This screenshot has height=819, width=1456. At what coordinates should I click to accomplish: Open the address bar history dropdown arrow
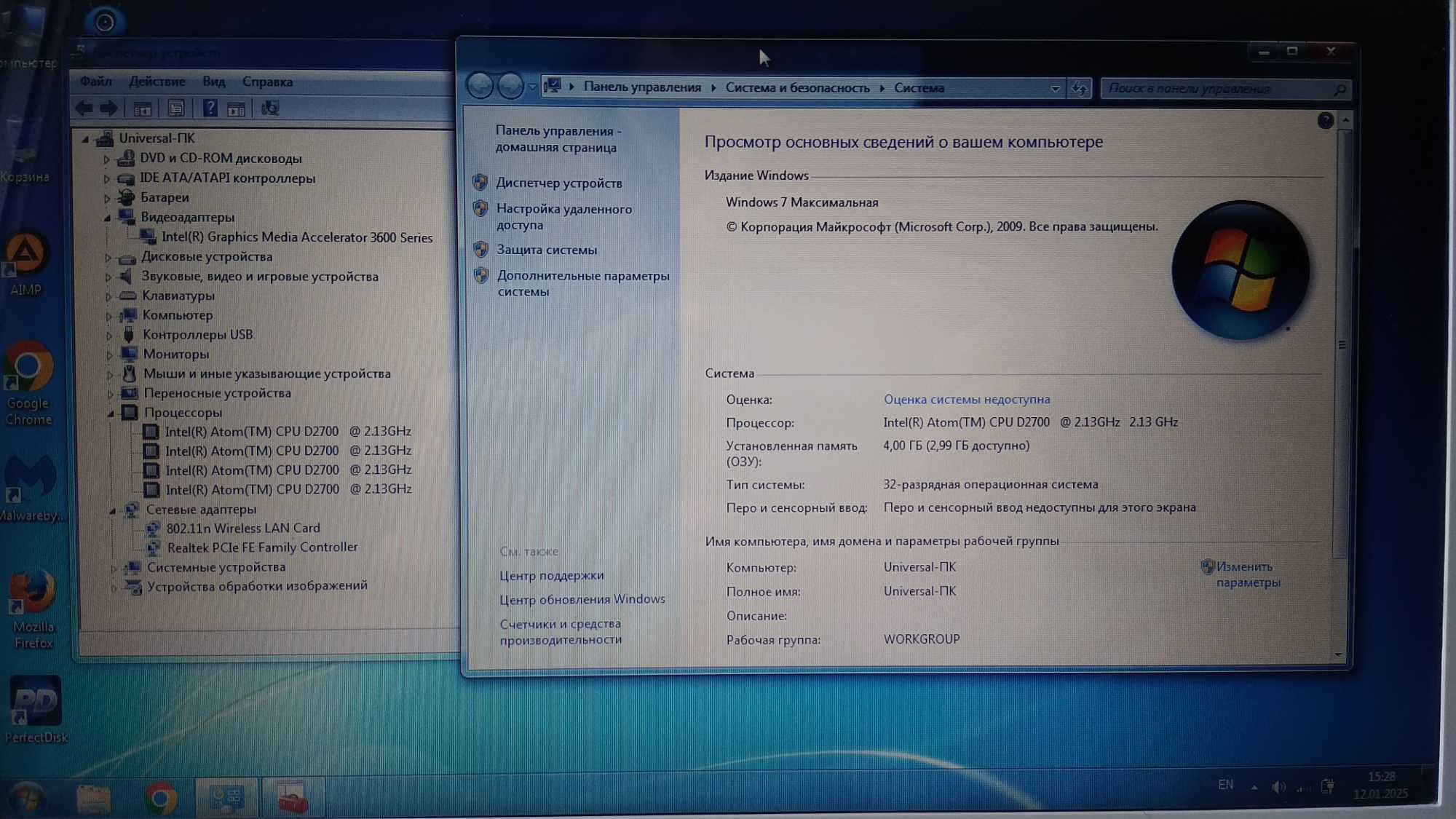pos(1055,89)
